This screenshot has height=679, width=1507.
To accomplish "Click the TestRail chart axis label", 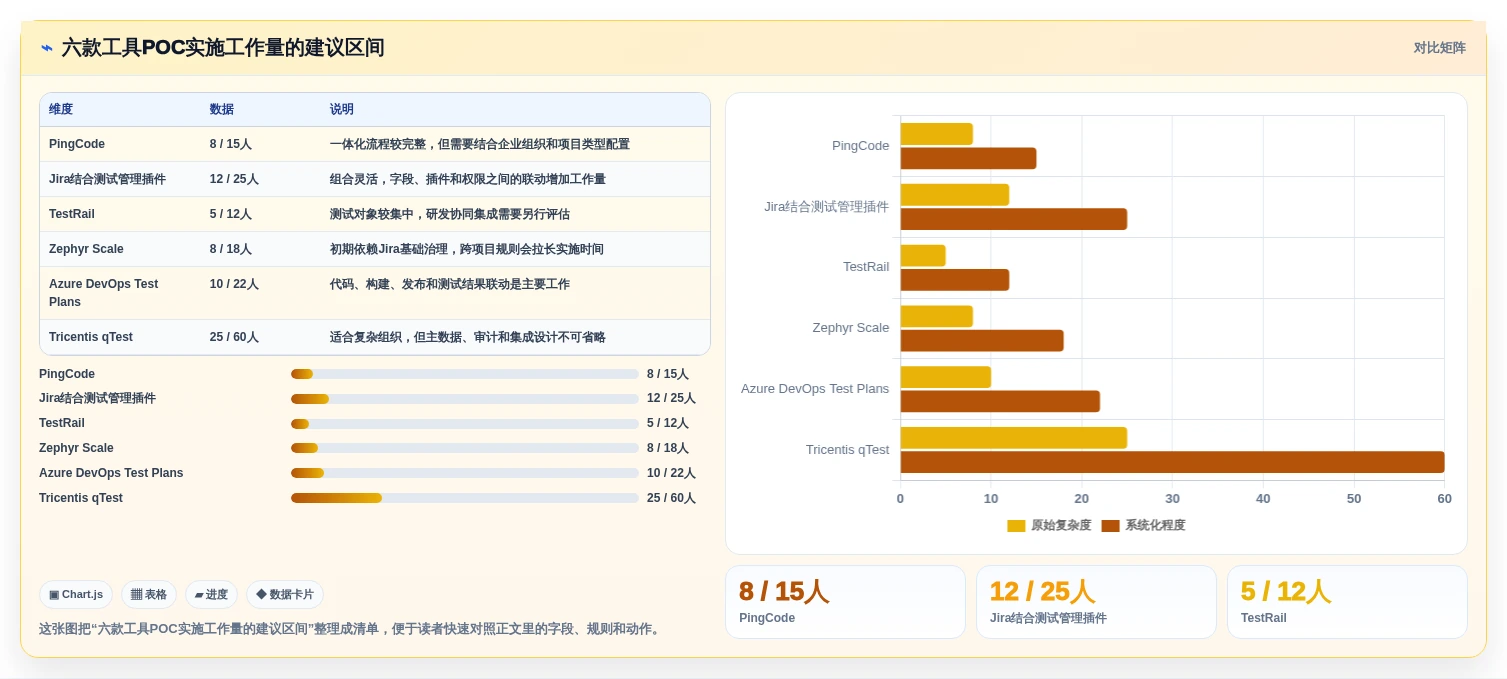I will 866,267.
